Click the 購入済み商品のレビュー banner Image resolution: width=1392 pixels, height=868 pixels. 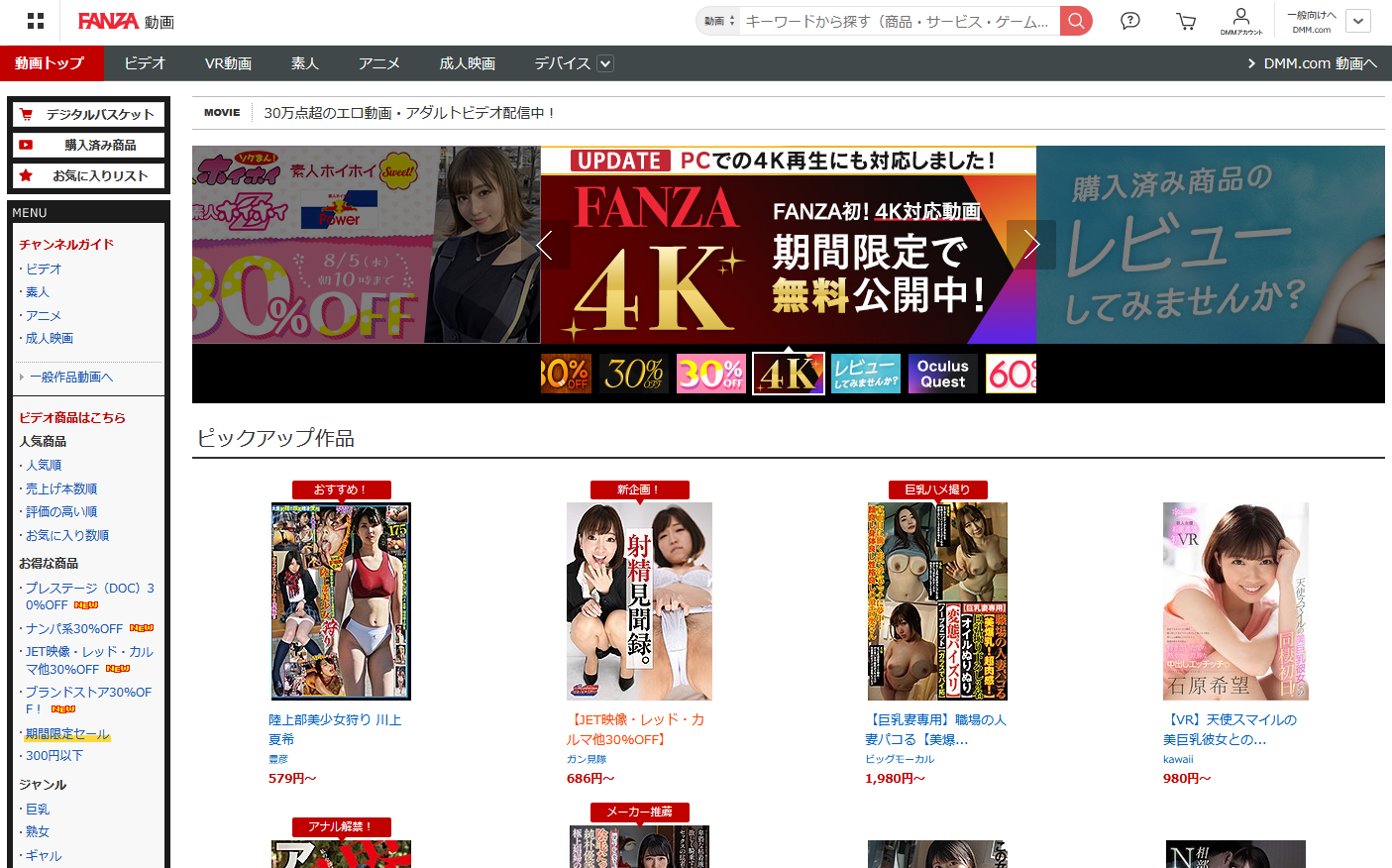click(x=1211, y=245)
